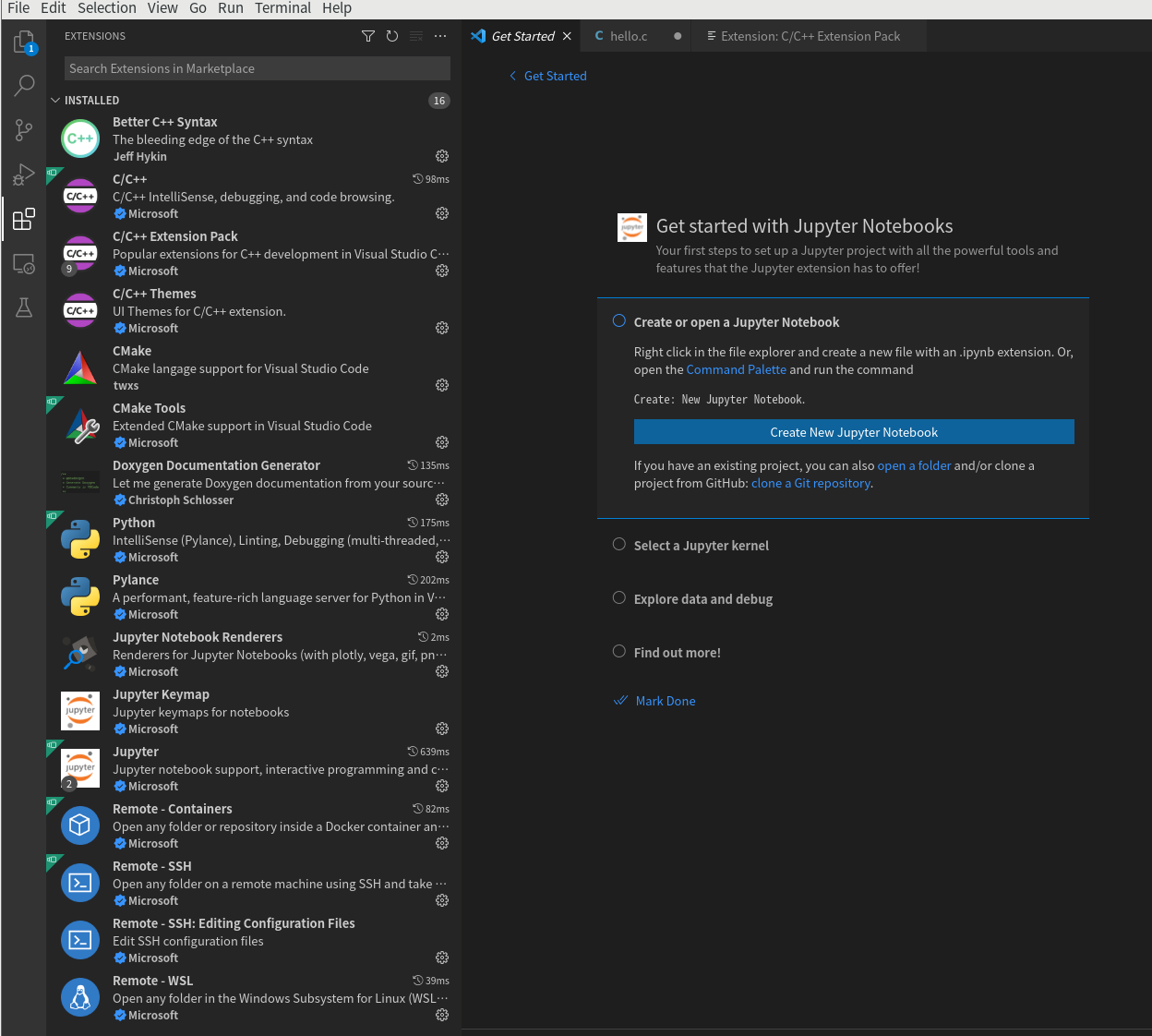Open manage gear for Doxygen Documentation Generator
Viewport: 1152px width, 1036px height.
click(442, 500)
